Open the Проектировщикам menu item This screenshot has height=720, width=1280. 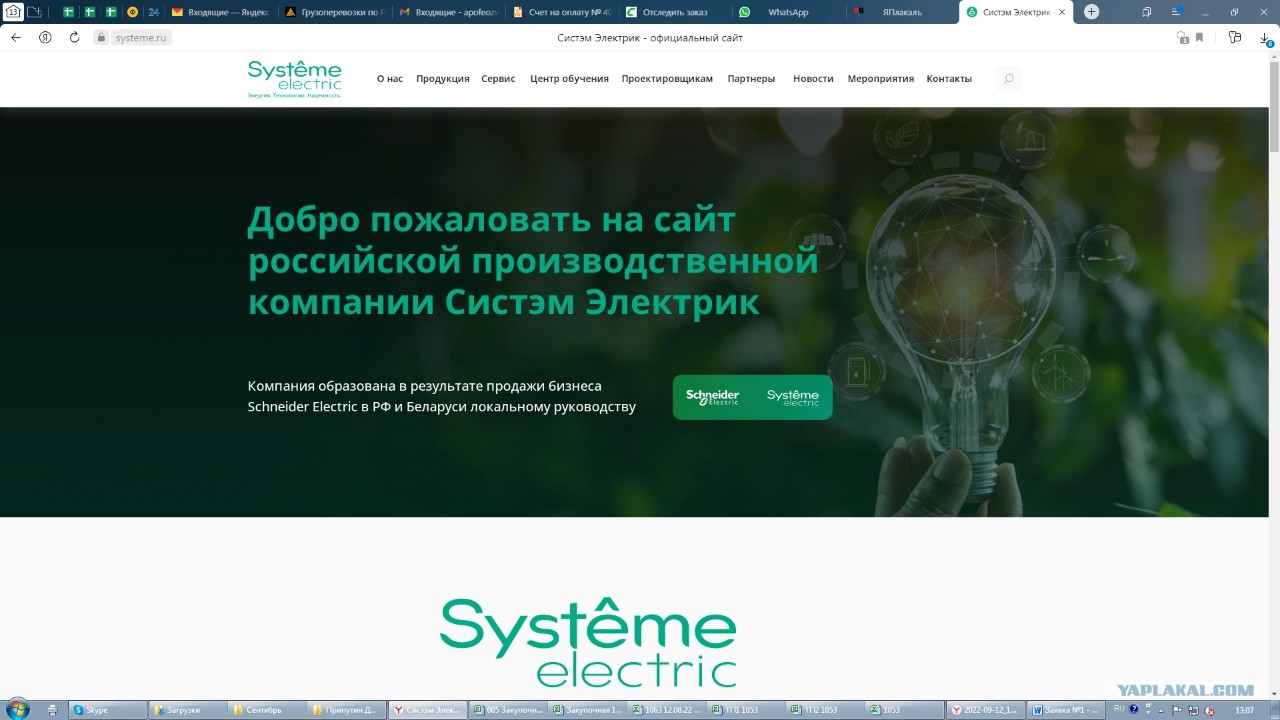pyautogui.click(x=667, y=79)
